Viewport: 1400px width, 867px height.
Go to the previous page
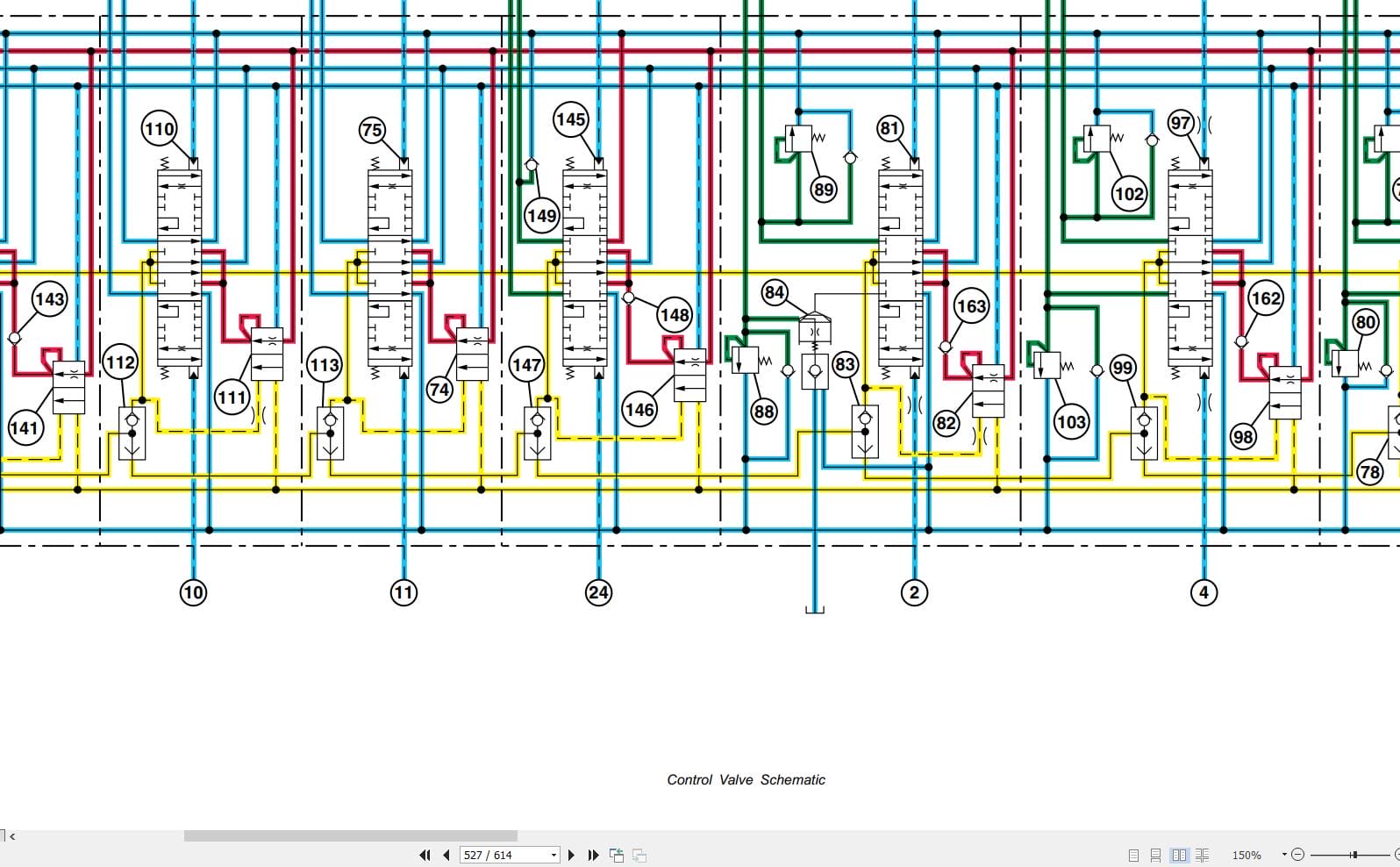pos(446,855)
